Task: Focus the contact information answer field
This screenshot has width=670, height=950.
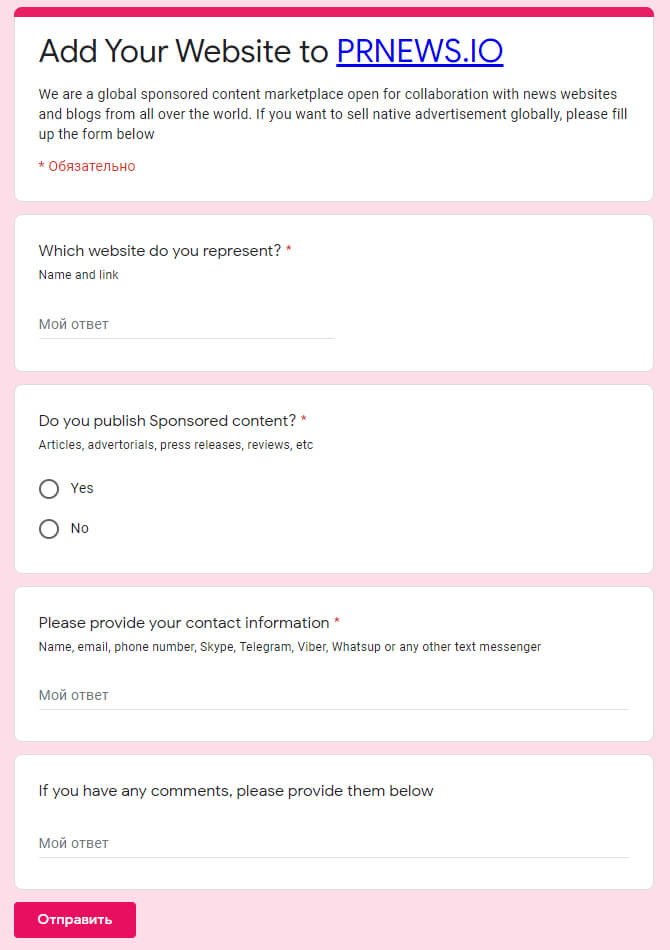Action: 333,695
